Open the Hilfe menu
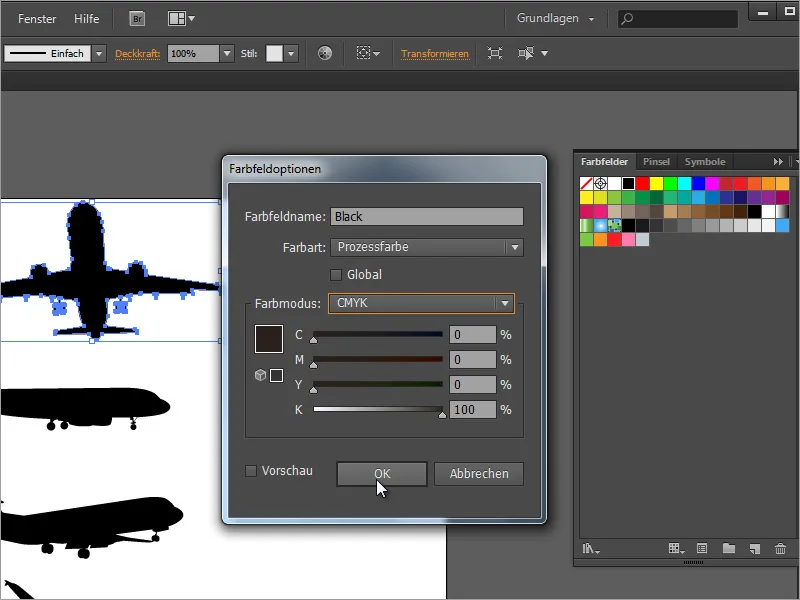 click(x=86, y=19)
